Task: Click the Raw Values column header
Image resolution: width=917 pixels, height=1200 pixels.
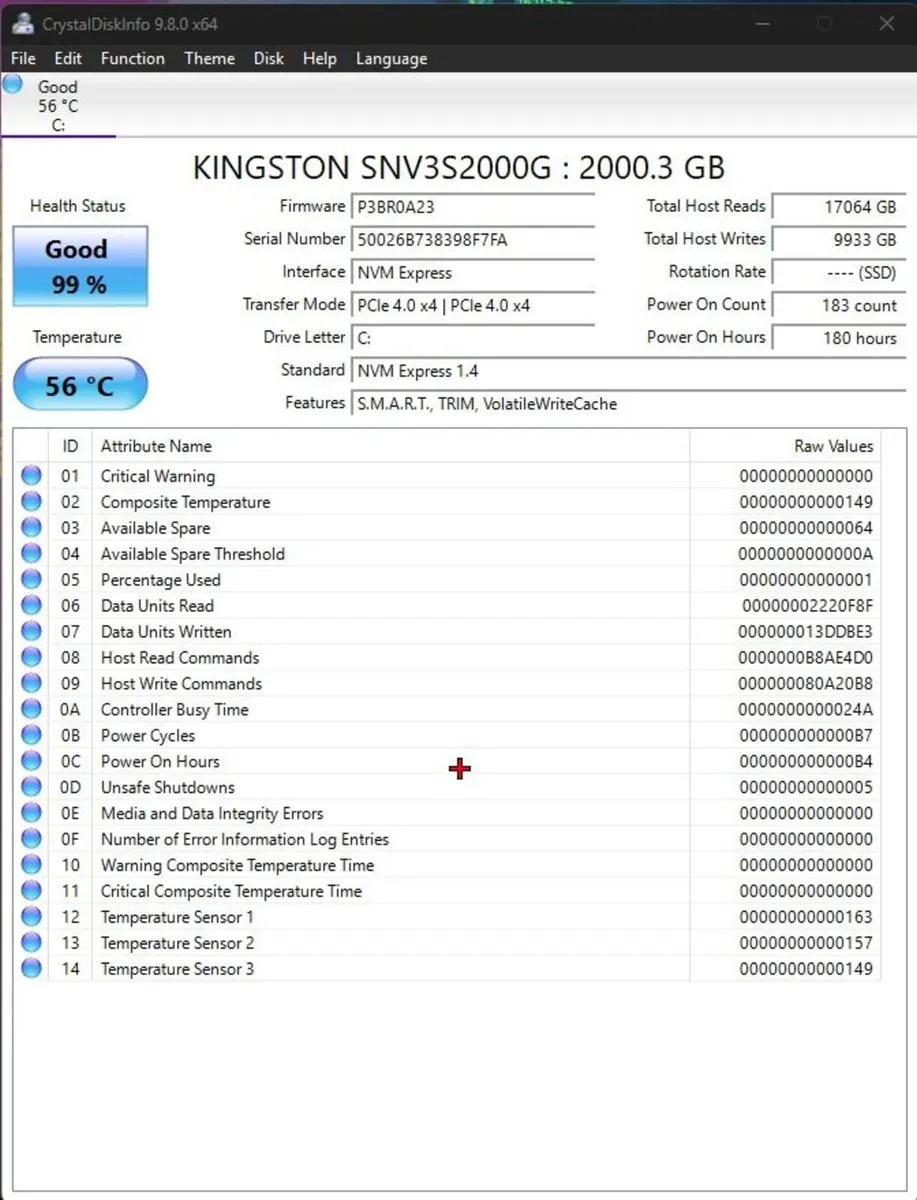Action: (x=785, y=446)
